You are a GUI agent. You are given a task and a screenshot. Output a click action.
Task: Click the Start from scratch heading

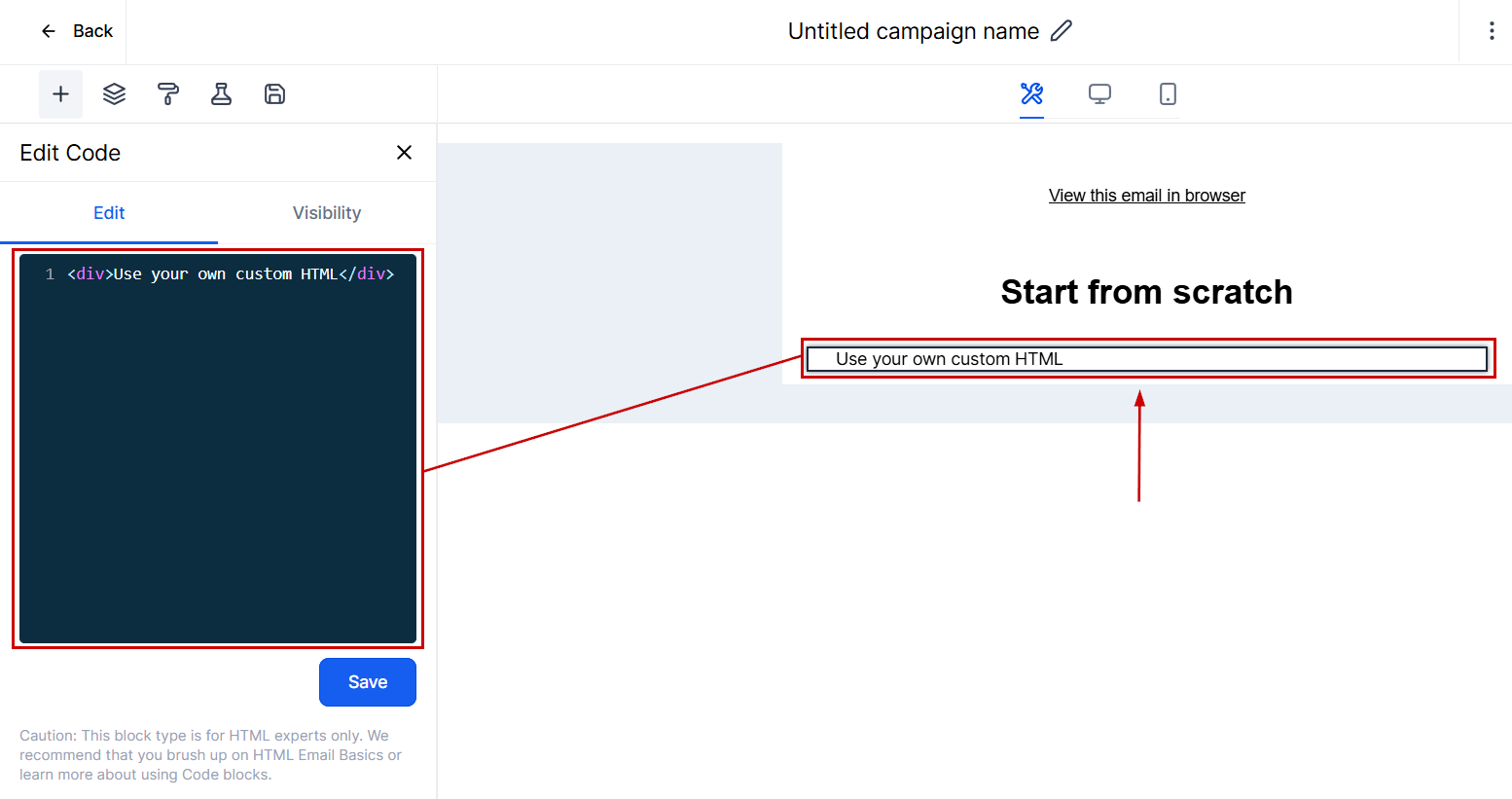click(x=1146, y=292)
